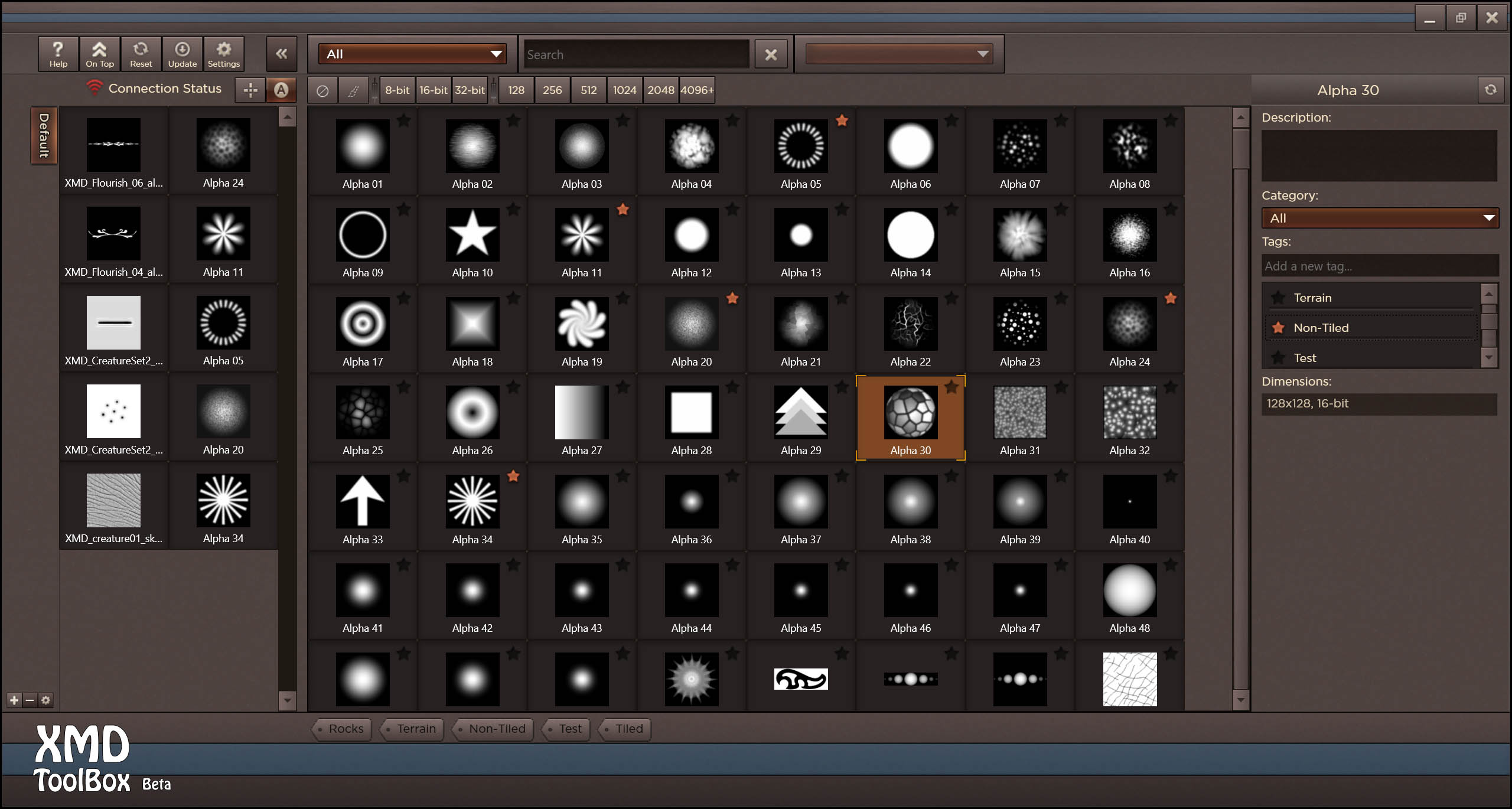Filter by the Tiled tag
This screenshot has height=809, width=1512.
pos(625,729)
